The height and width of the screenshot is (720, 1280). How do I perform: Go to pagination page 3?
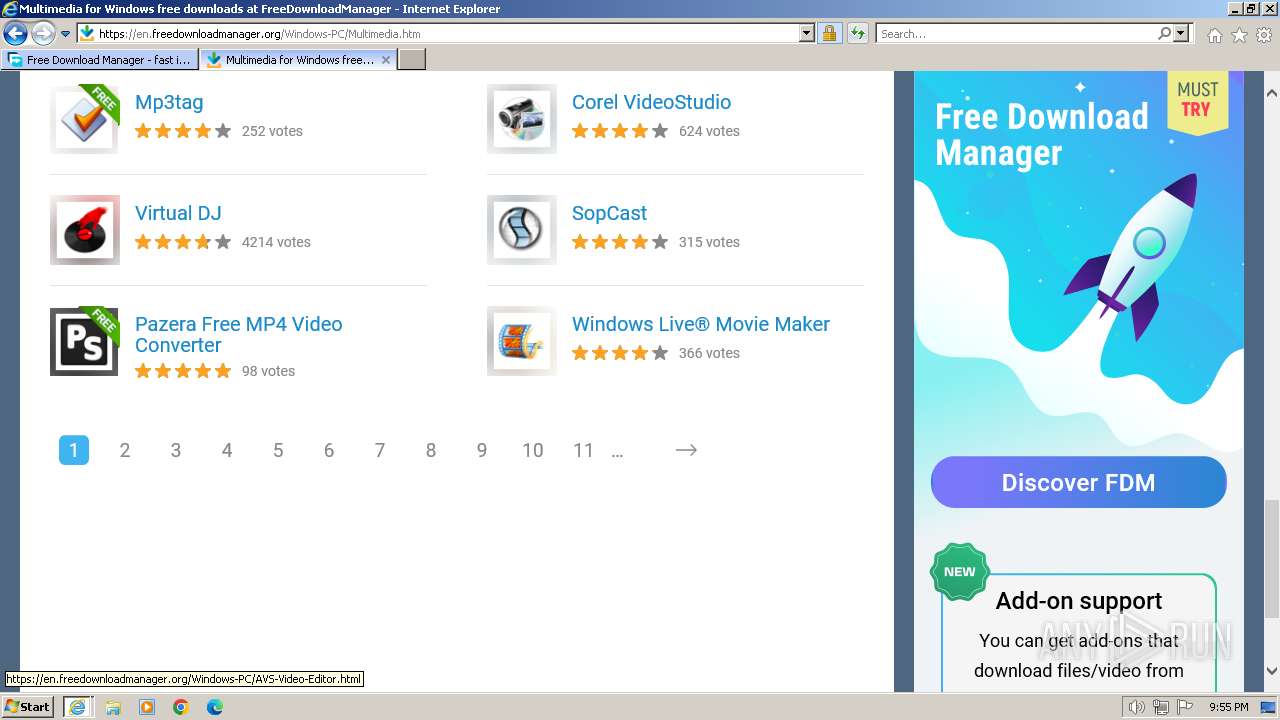pyautogui.click(x=176, y=450)
